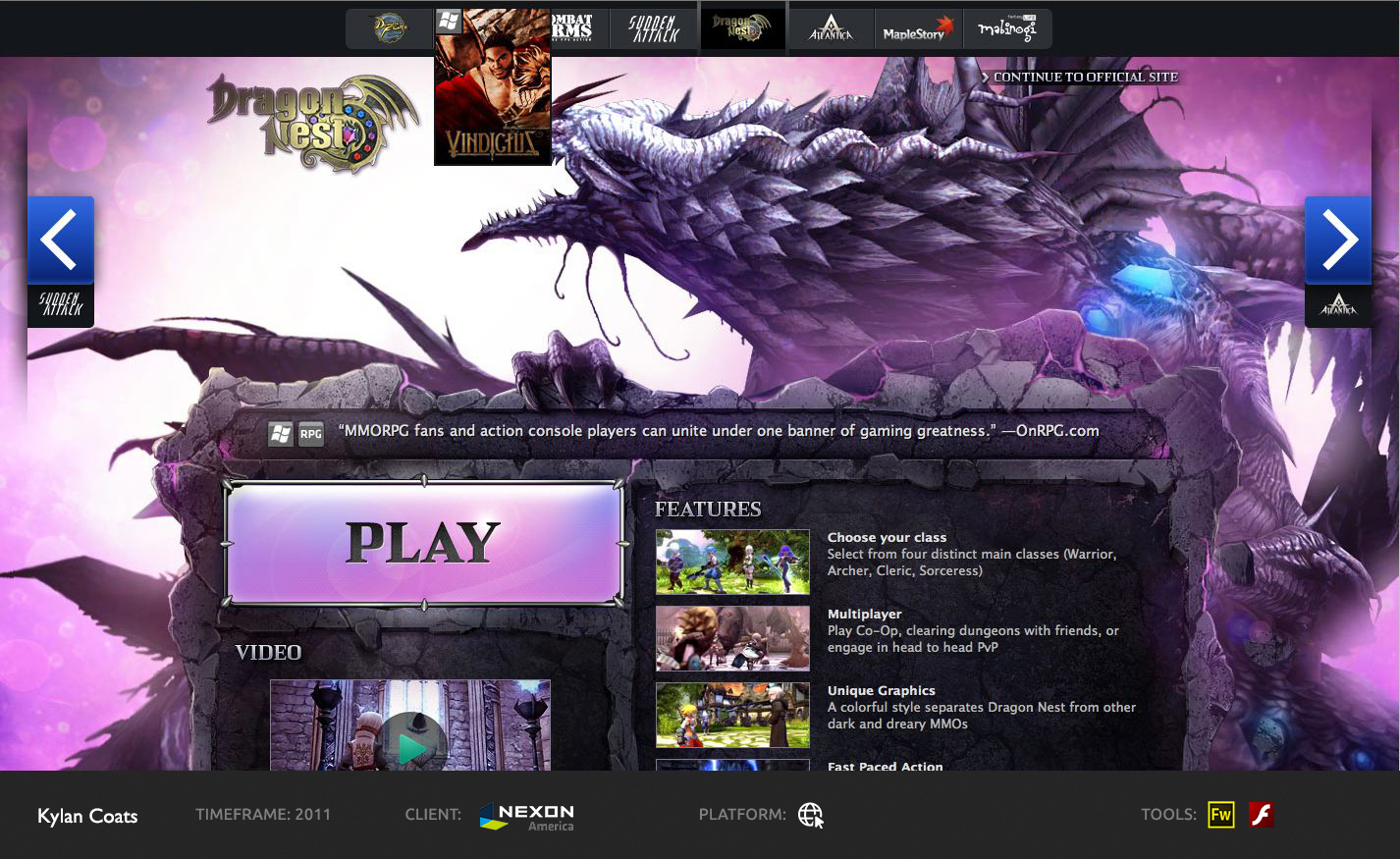Click the OnRPG.com quote text
The image size is (1400, 859).
719,431
